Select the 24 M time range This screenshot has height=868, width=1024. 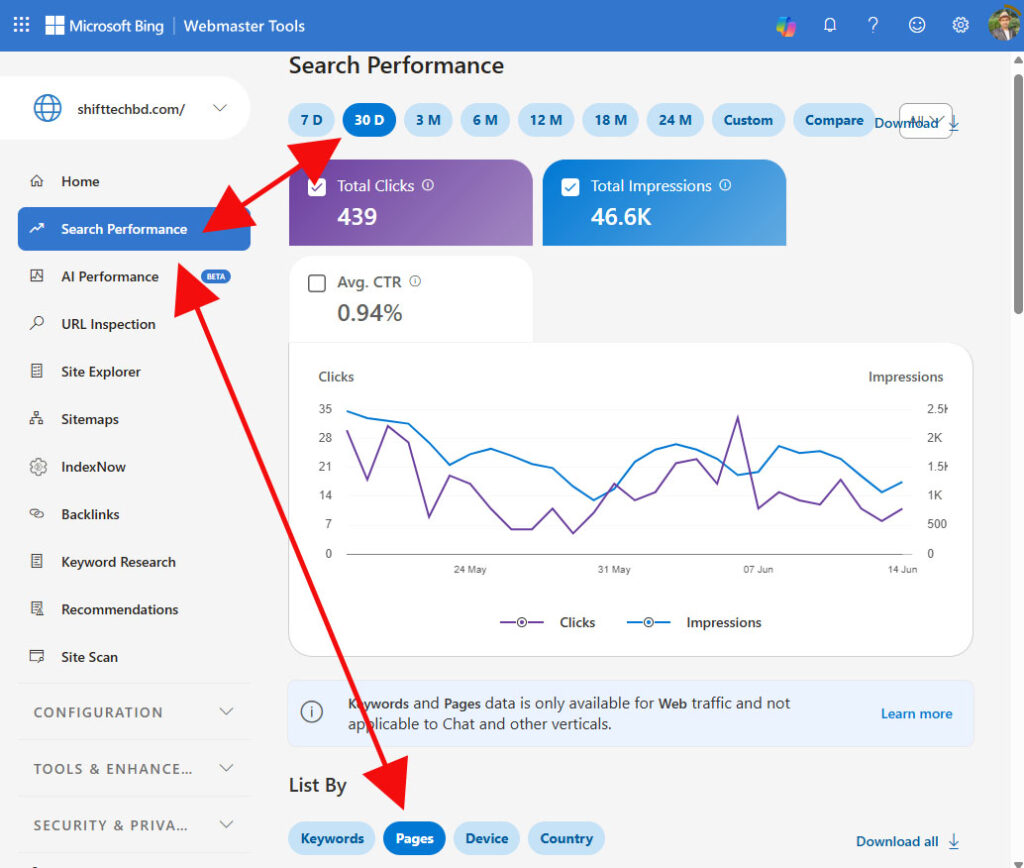pyautogui.click(x=675, y=120)
